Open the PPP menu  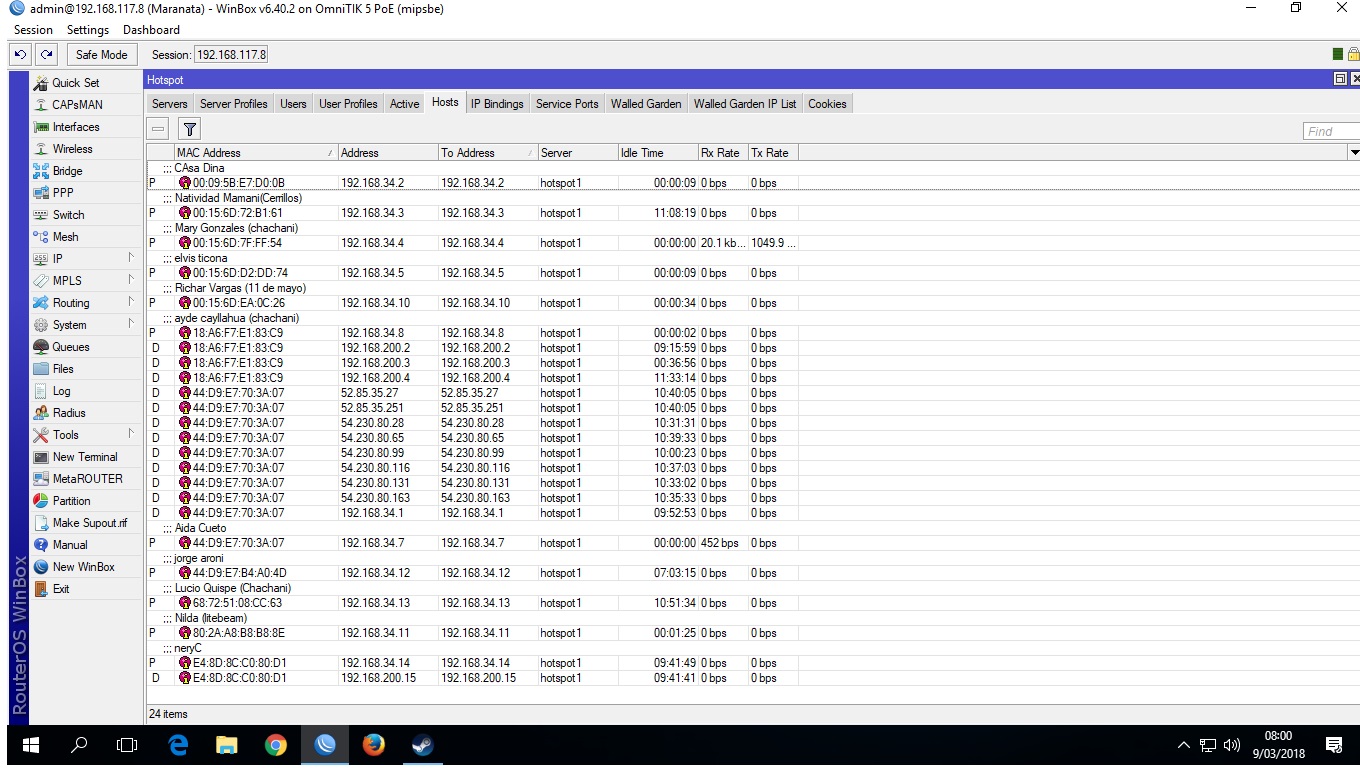(x=63, y=193)
